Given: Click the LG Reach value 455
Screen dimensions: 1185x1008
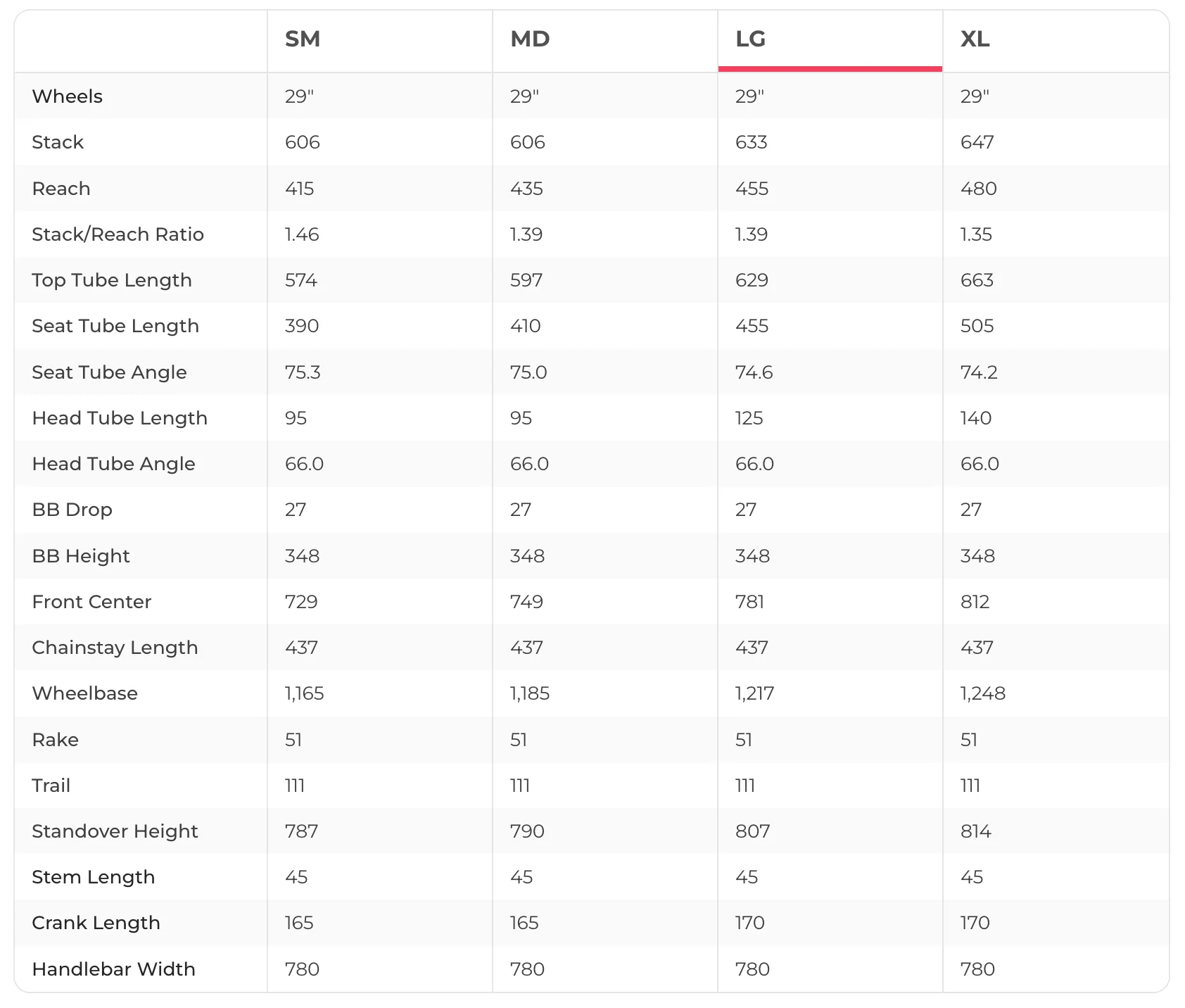Looking at the screenshot, I should pyautogui.click(x=752, y=189).
